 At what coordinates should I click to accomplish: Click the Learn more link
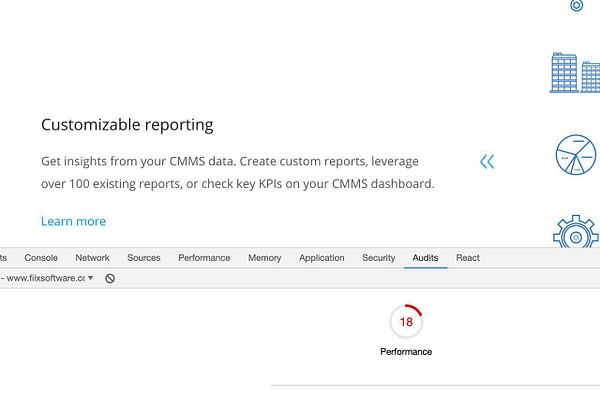[x=73, y=221]
